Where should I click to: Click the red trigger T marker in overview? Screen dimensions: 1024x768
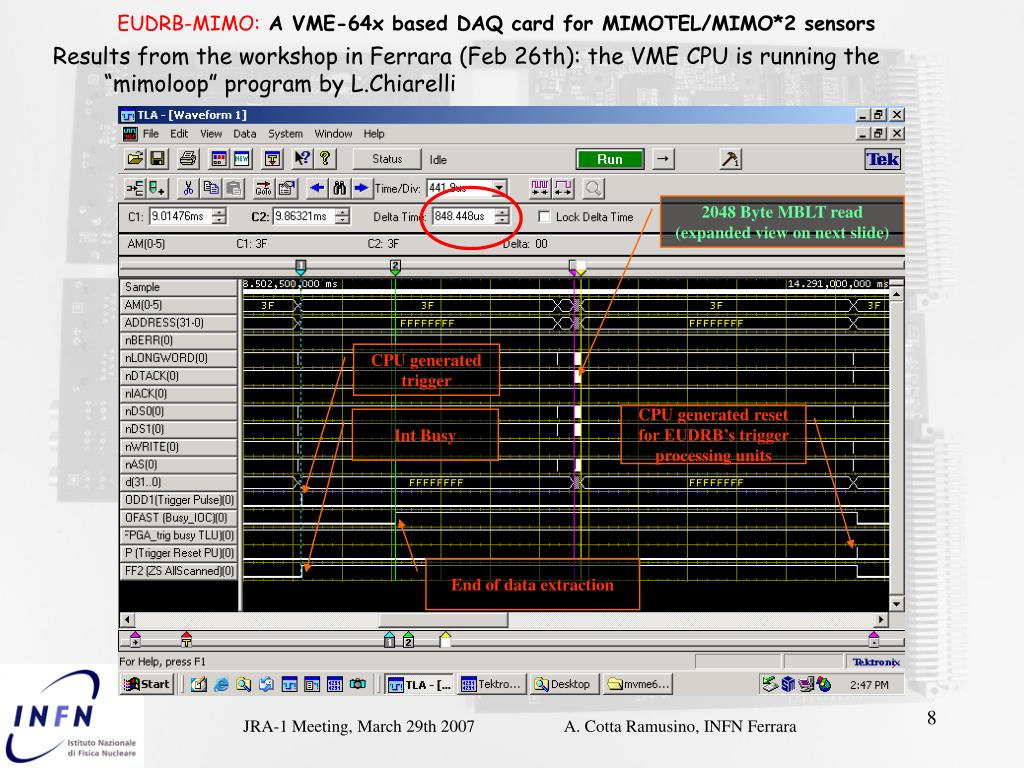pyautogui.click(x=186, y=639)
